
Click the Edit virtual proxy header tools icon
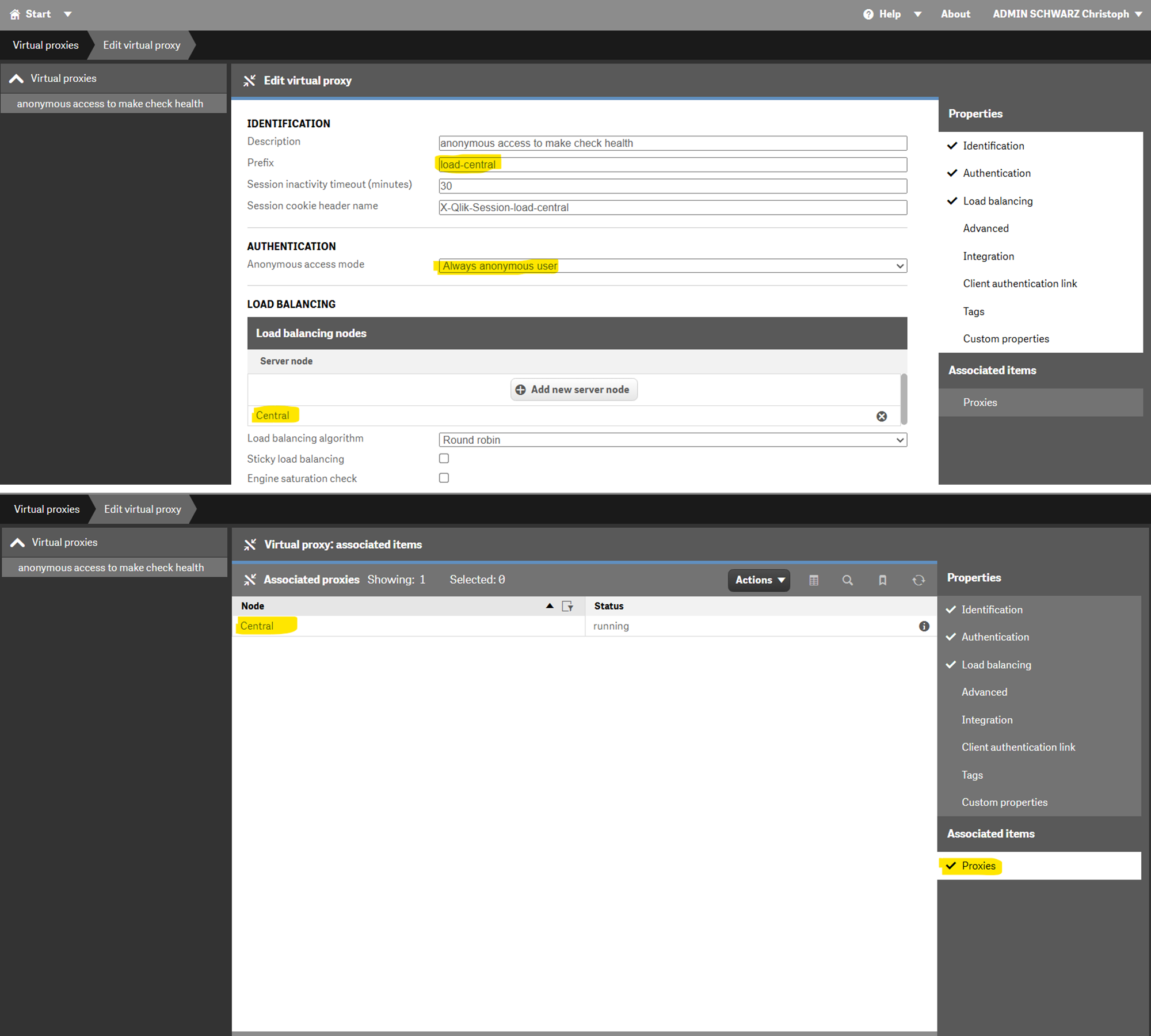click(249, 81)
